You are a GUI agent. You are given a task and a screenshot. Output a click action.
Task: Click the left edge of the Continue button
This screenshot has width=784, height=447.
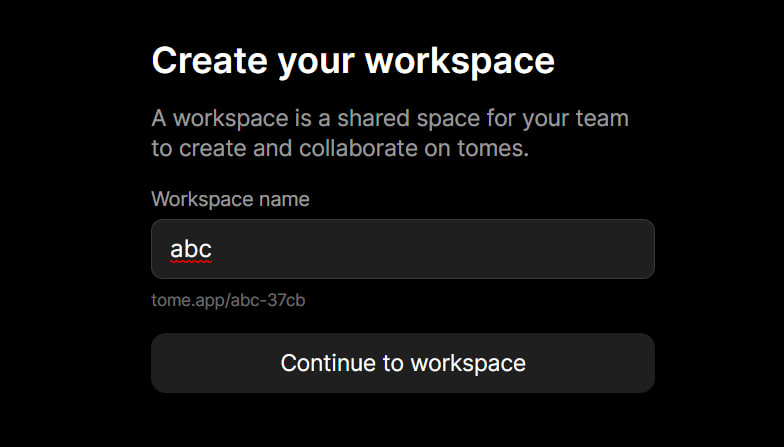[160, 363]
